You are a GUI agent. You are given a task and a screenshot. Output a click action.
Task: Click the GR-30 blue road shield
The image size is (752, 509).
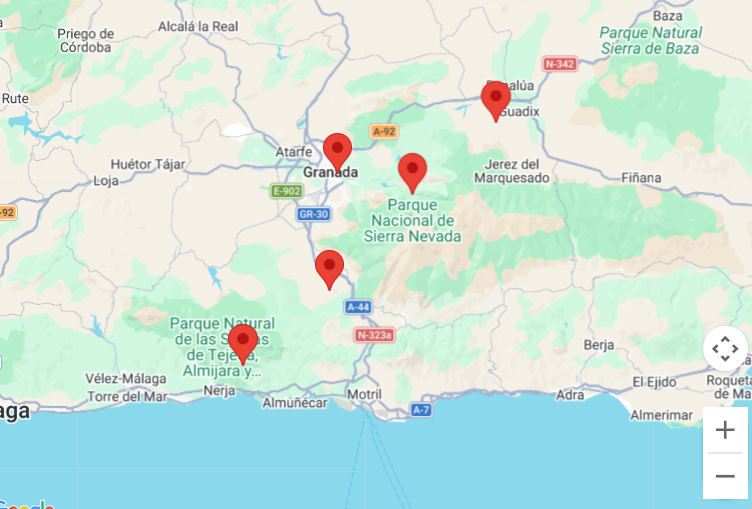pyautogui.click(x=313, y=214)
